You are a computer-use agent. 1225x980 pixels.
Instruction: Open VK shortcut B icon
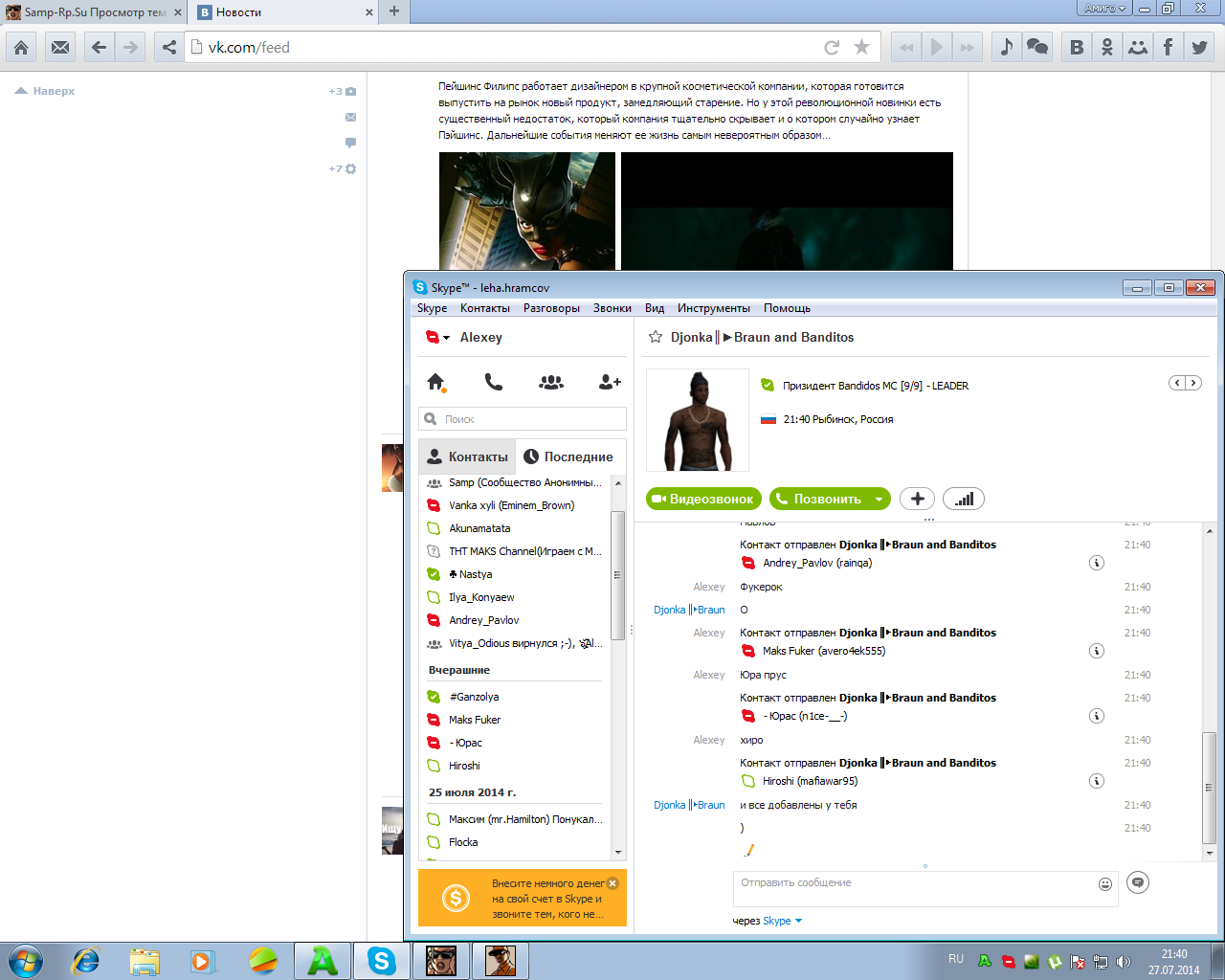[1077, 47]
